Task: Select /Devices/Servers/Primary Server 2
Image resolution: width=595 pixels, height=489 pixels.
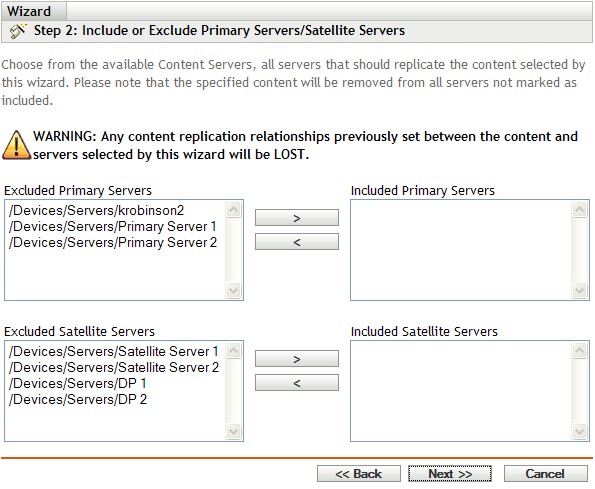Action: coord(113,242)
